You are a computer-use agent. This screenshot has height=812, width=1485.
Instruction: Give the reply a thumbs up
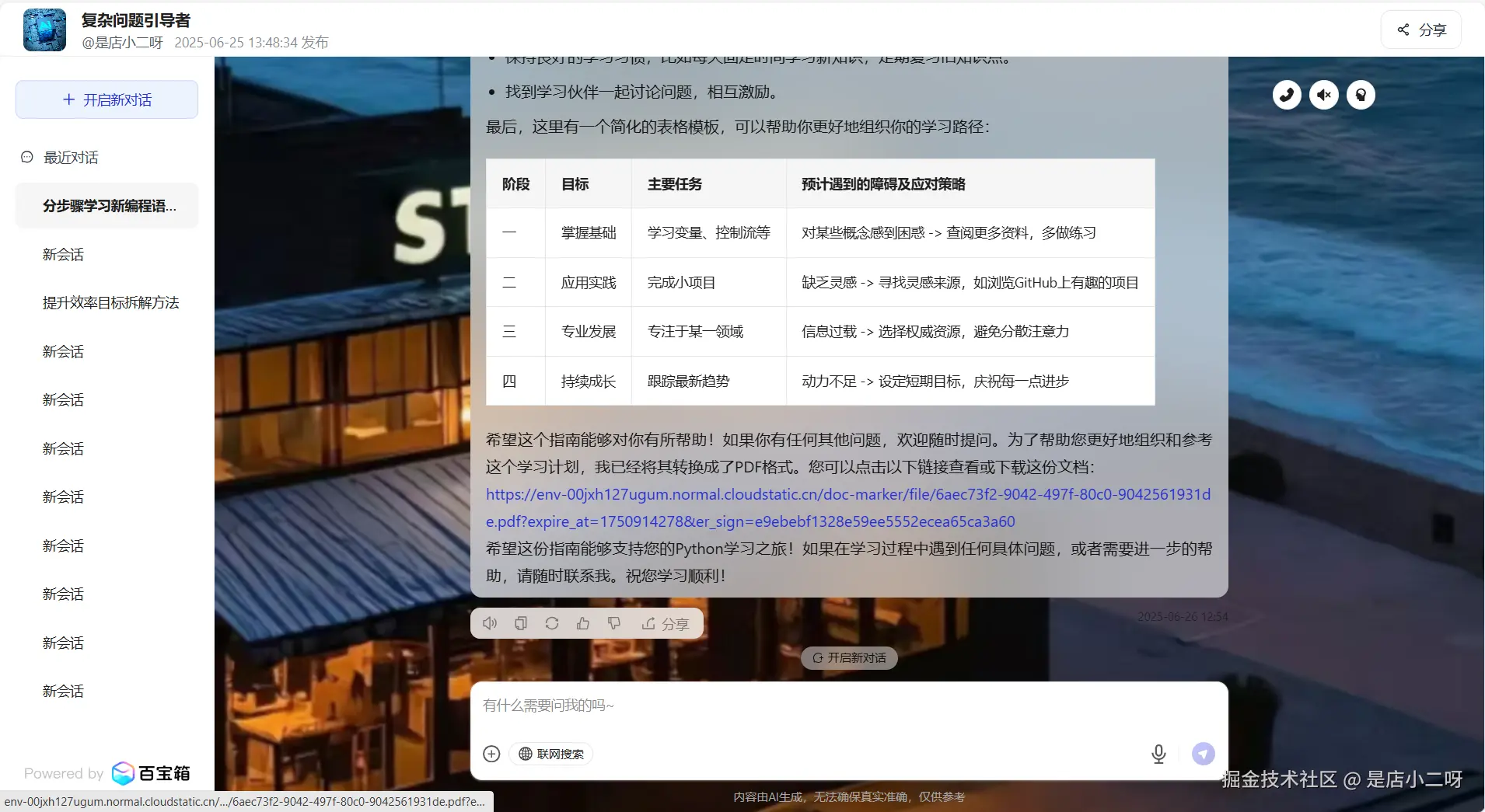[583, 623]
